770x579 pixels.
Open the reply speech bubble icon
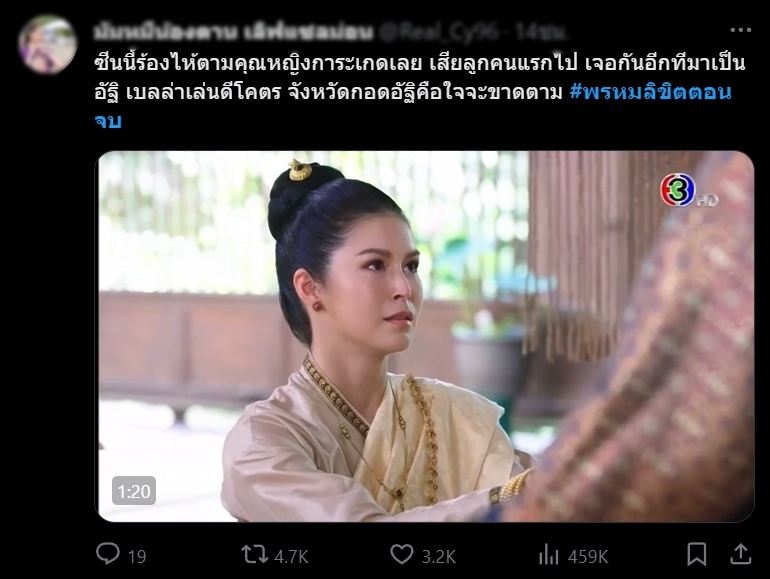click(x=108, y=553)
